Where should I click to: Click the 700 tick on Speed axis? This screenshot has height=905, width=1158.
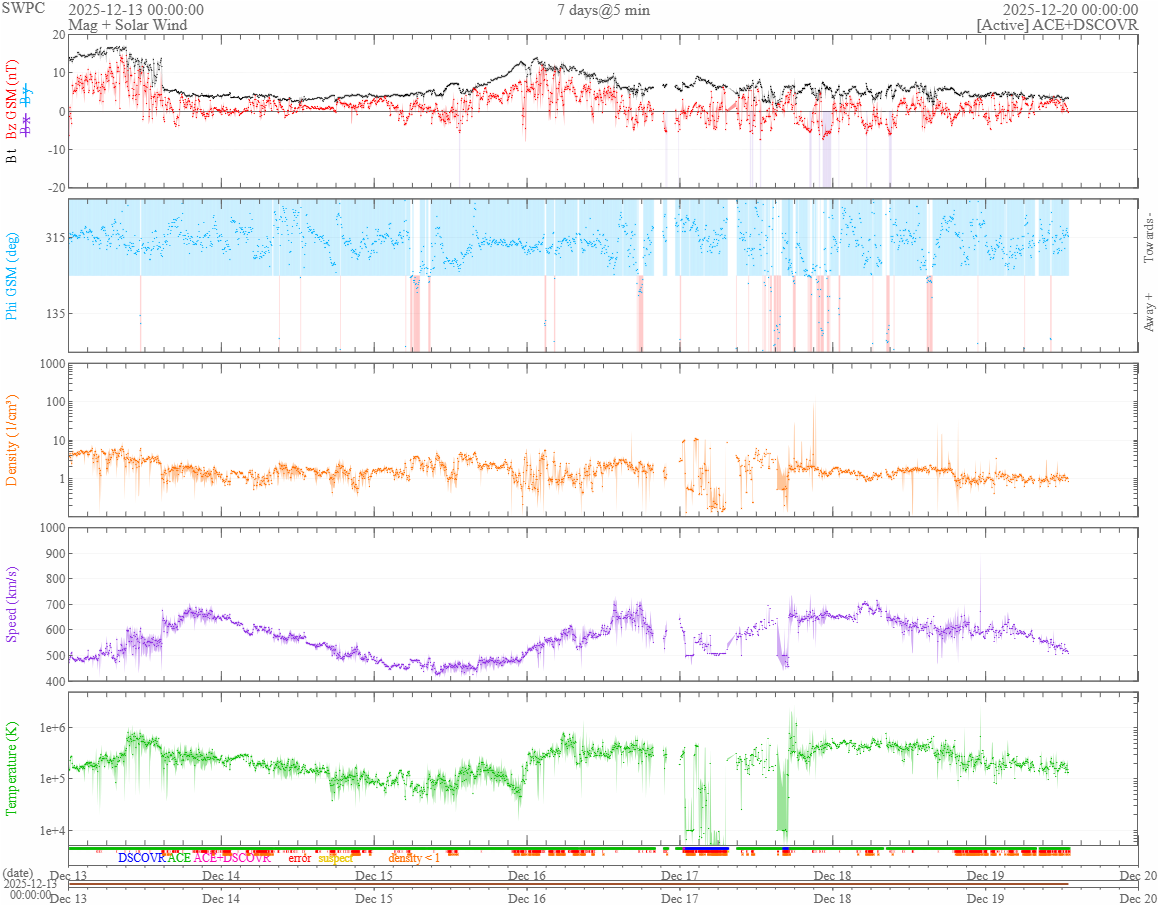pyautogui.click(x=55, y=605)
